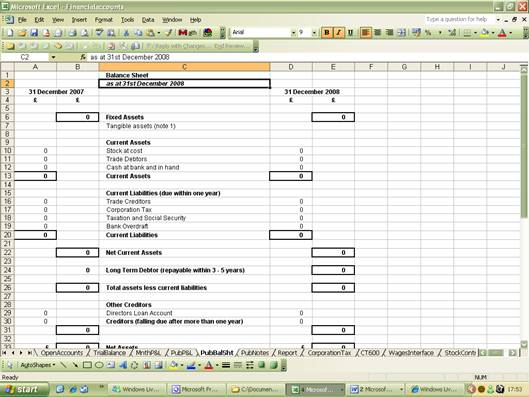Toggle Align Left

(x=365, y=32)
